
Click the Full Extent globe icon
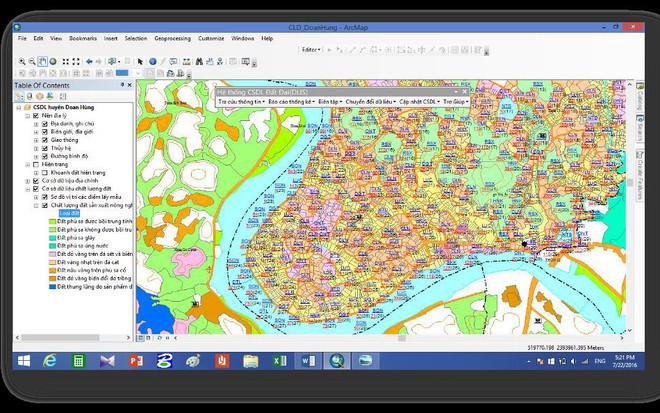(54, 61)
